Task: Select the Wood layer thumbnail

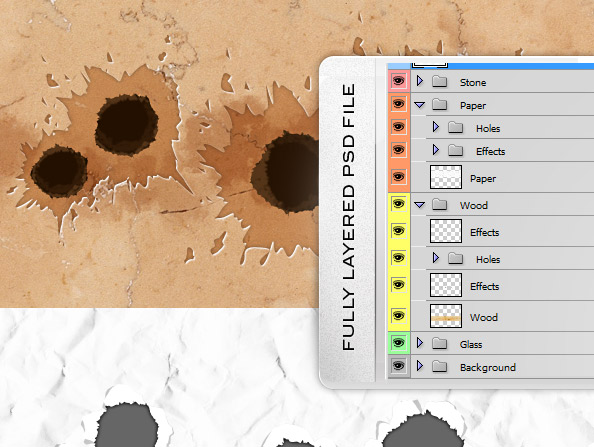Action: [x=446, y=316]
